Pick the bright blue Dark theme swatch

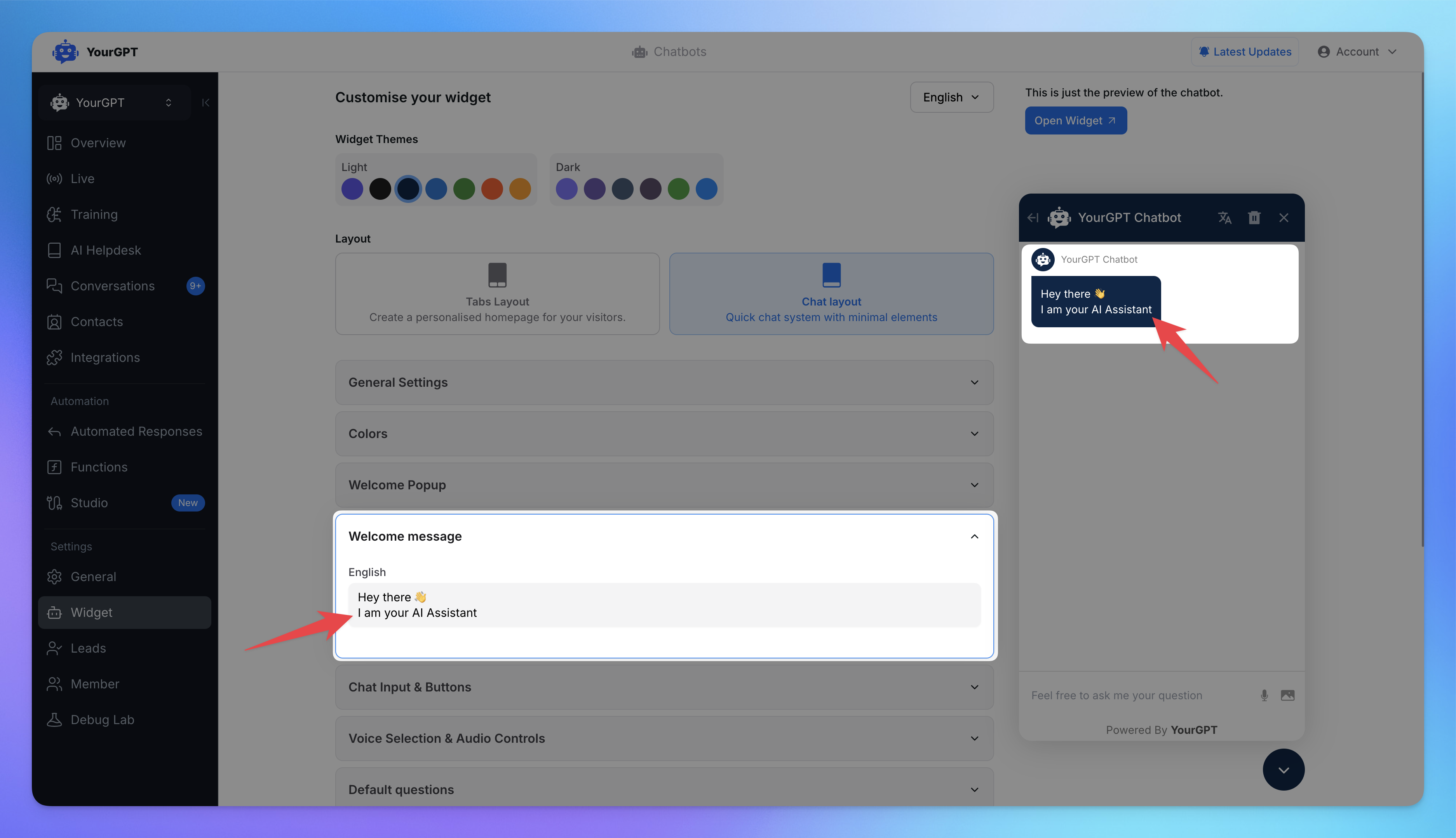click(x=706, y=189)
